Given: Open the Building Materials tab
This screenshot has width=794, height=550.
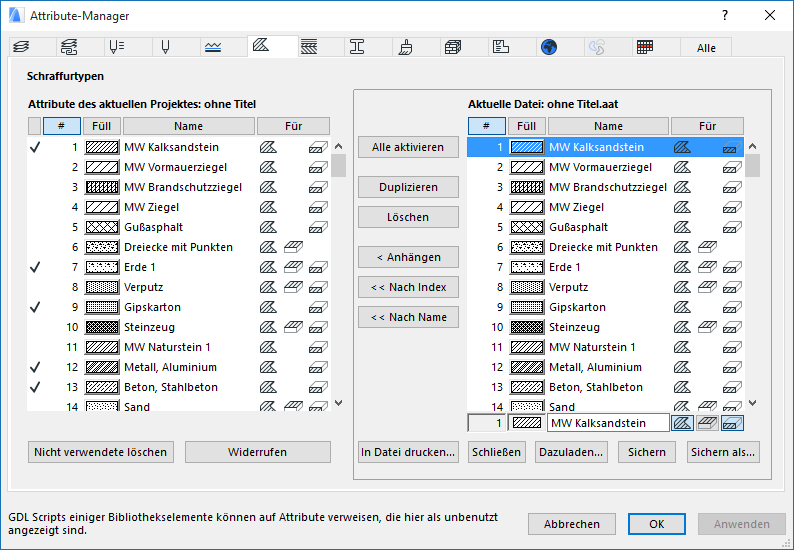Looking at the screenshot, I should [x=453, y=47].
